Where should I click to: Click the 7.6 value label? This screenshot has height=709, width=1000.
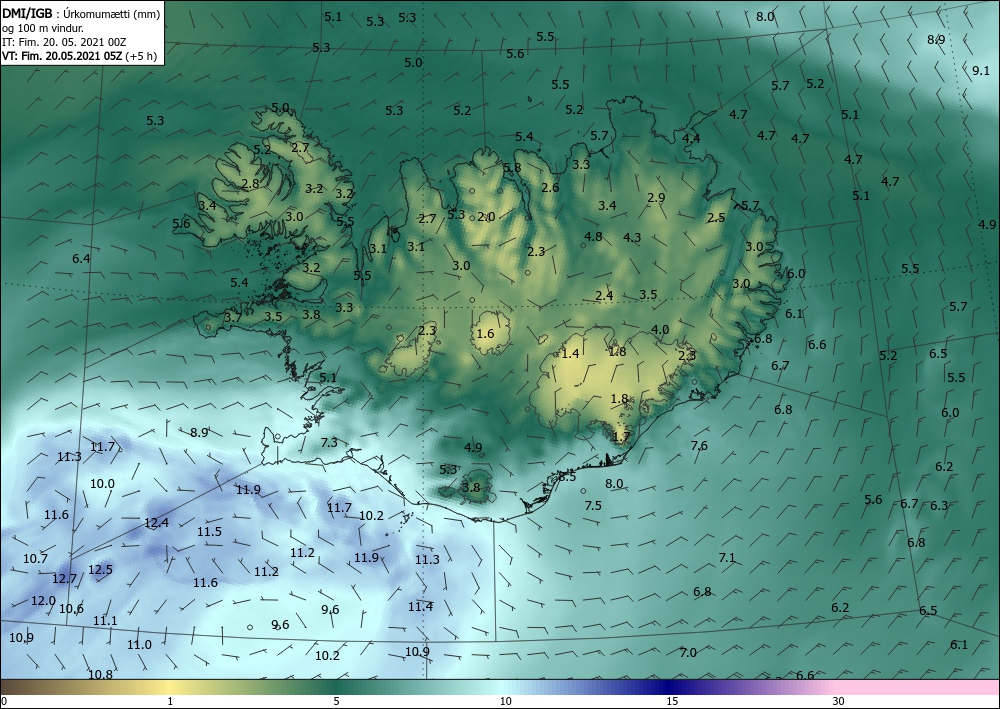point(699,445)
